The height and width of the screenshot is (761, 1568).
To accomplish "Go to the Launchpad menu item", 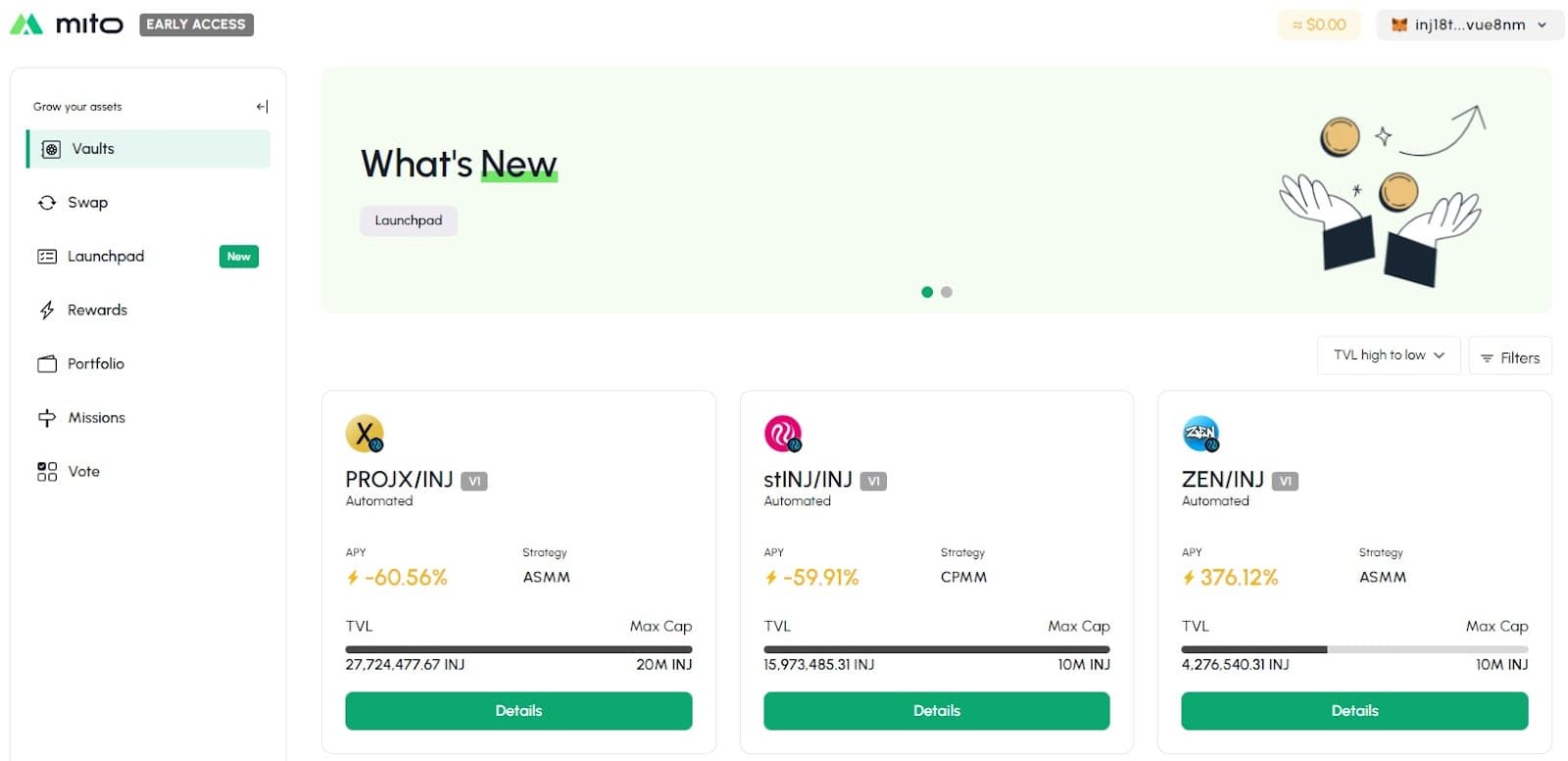I will click(x=106, y=257).
